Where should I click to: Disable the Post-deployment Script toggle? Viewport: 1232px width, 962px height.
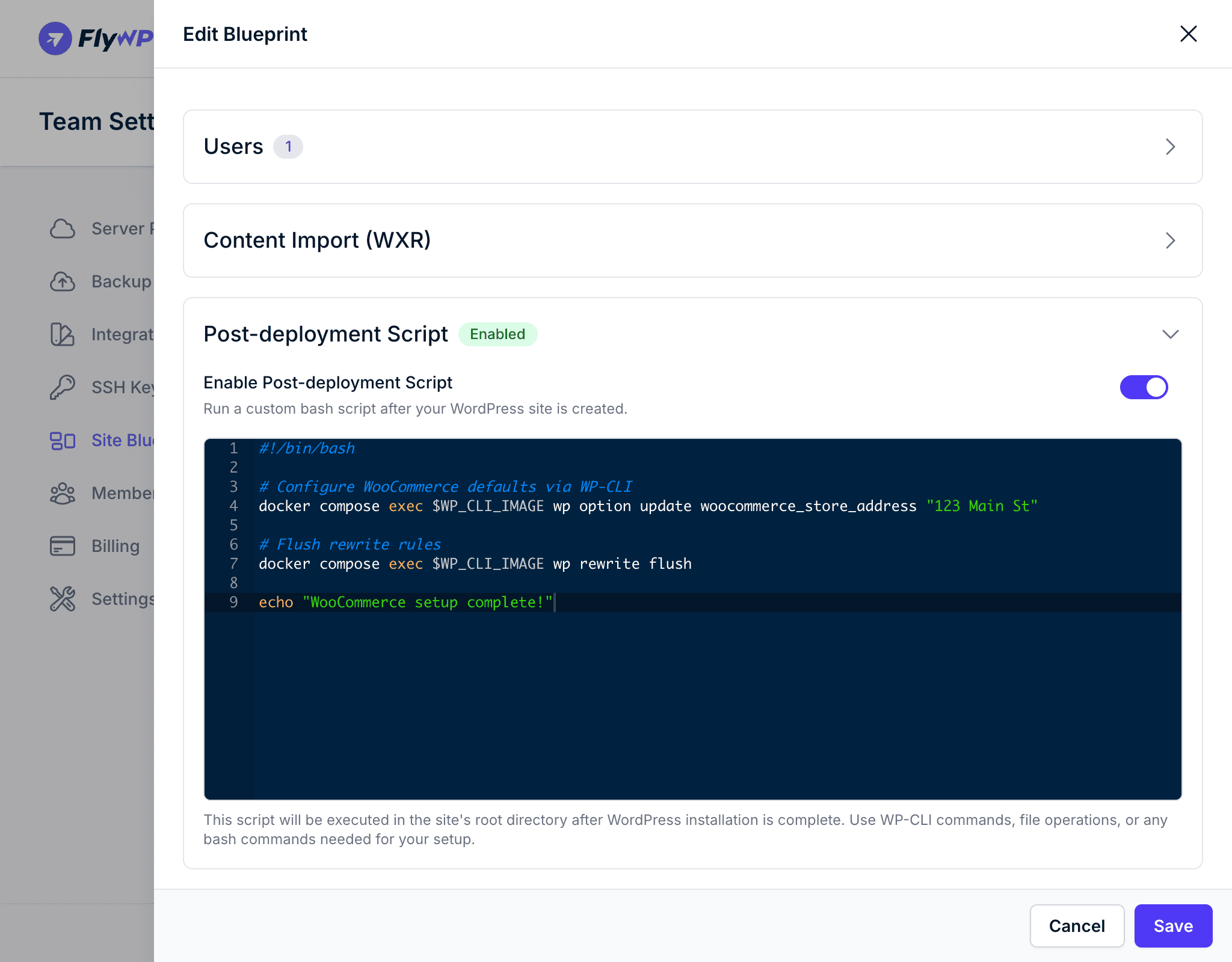click(1144, 387)
